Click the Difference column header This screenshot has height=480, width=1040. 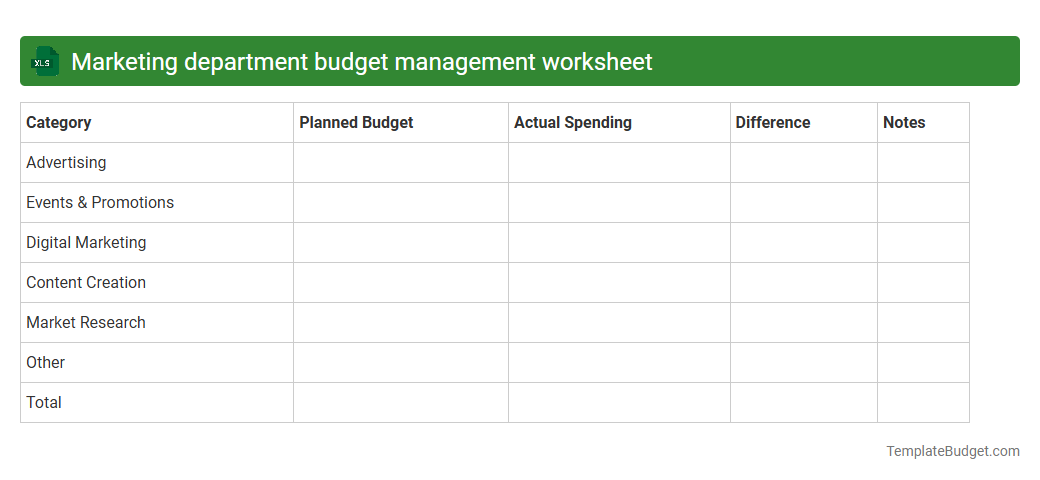804,123
